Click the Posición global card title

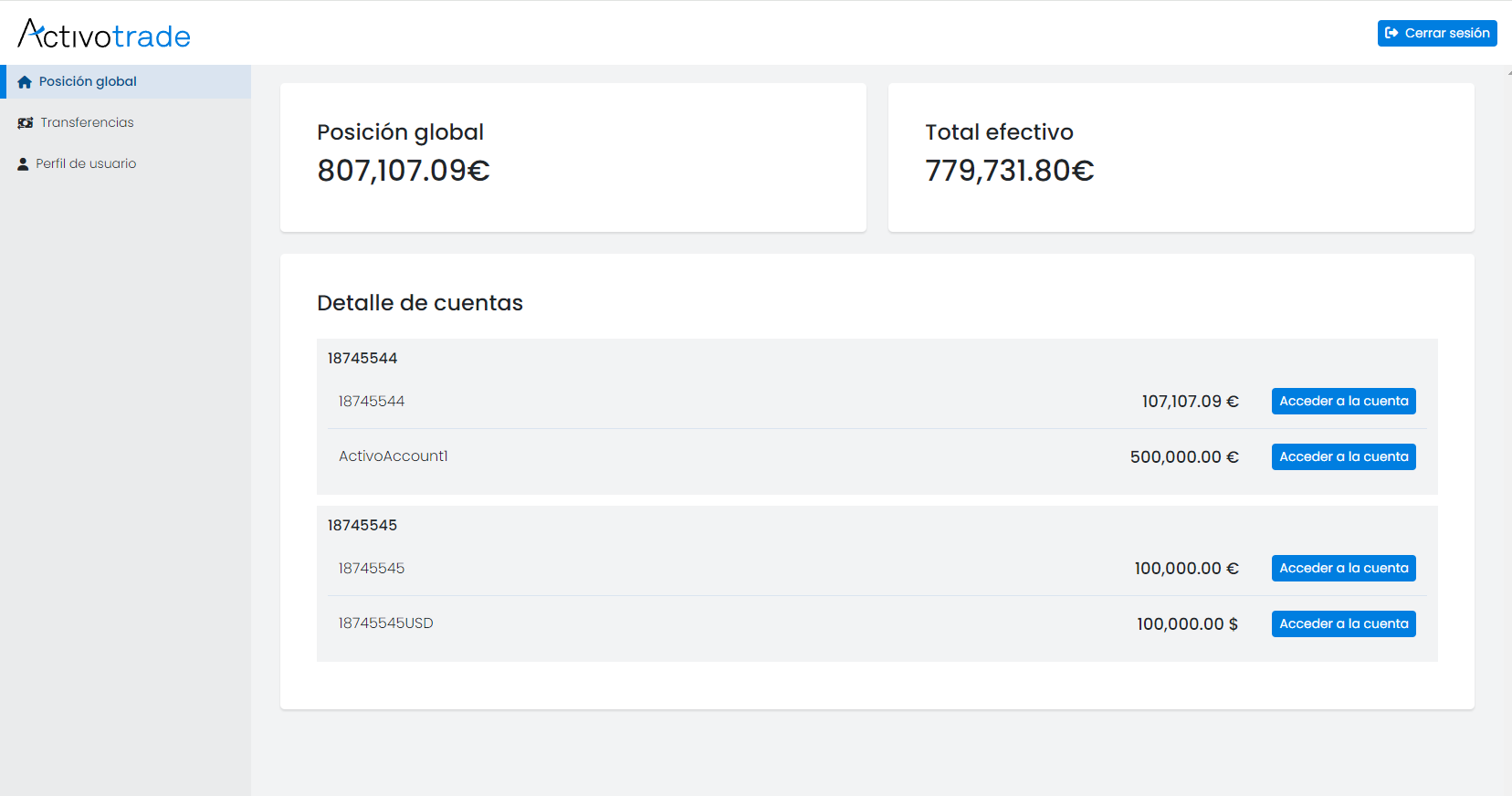(401, 132)
